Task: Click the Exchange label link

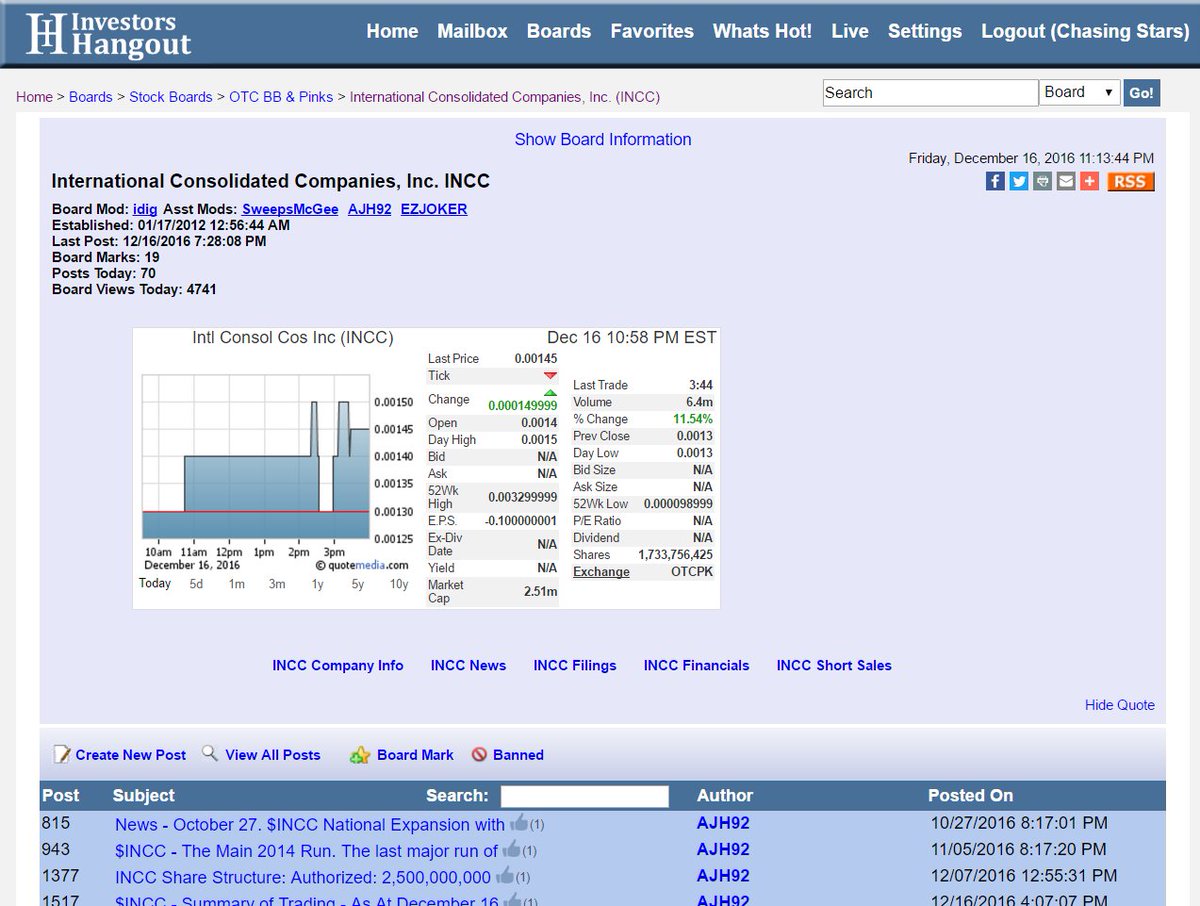Action: coord(601,572)
